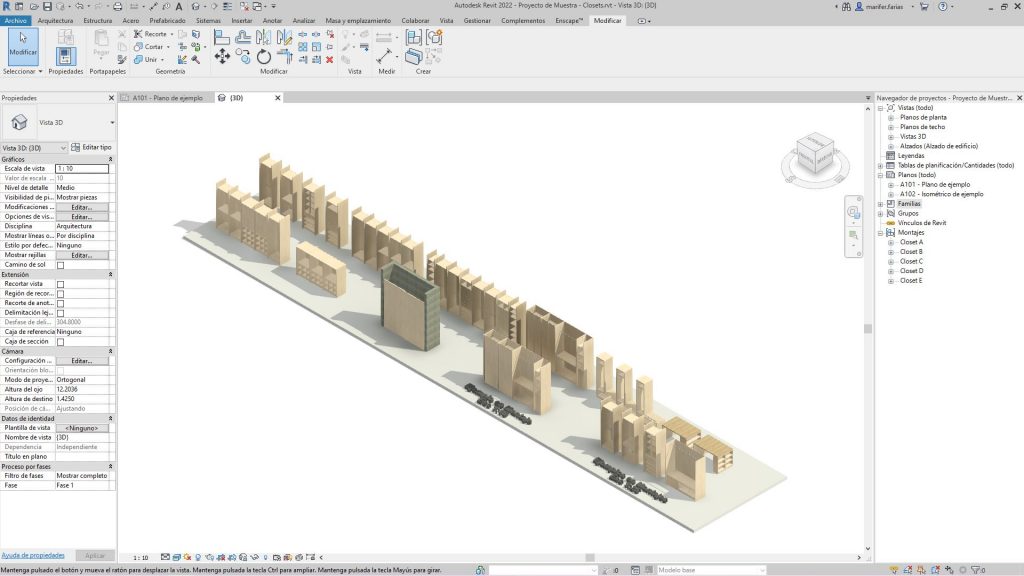Activate the Rotar tool
The height and width of the screenshot is (576, 1024).
point(262,58)
